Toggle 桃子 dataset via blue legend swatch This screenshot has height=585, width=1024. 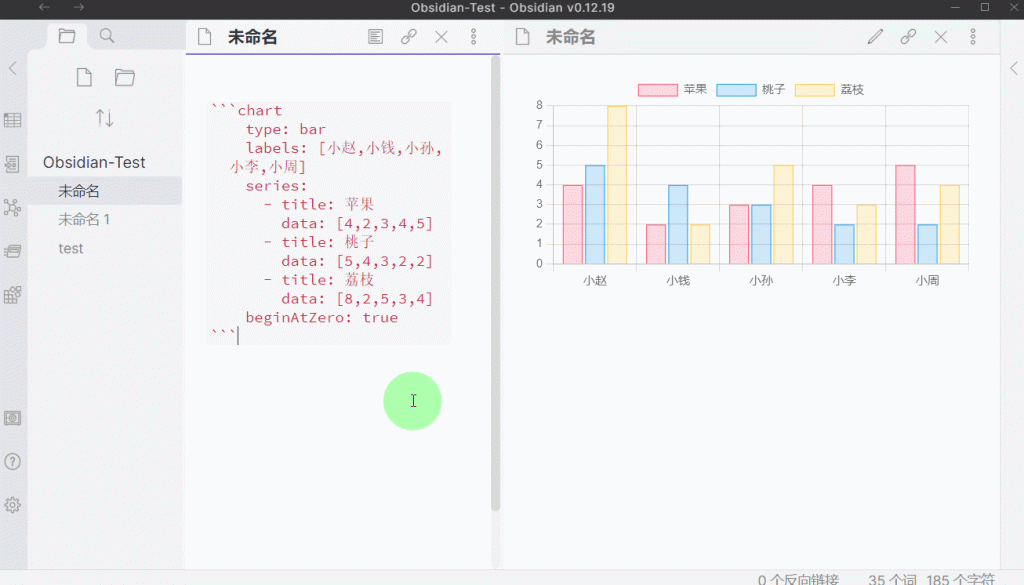point(736,90)
